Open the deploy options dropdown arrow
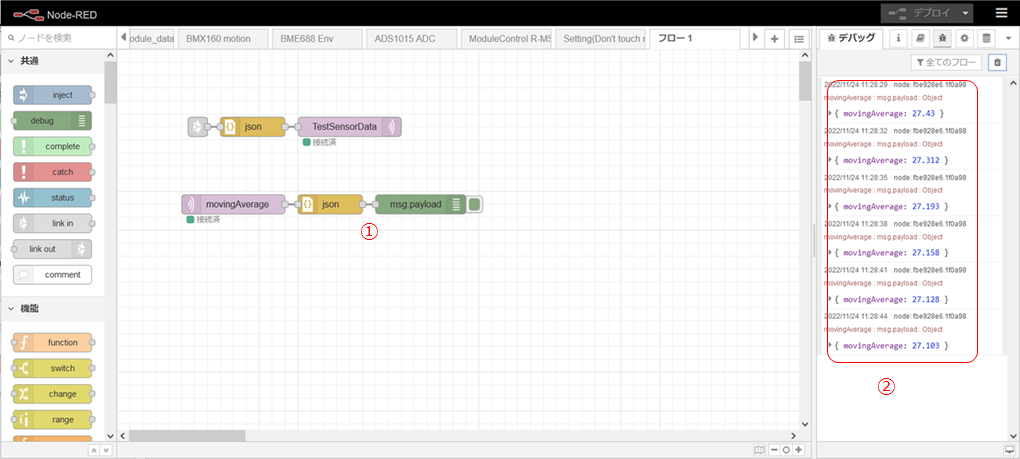The image size is (1020, 459). (964, 13)
